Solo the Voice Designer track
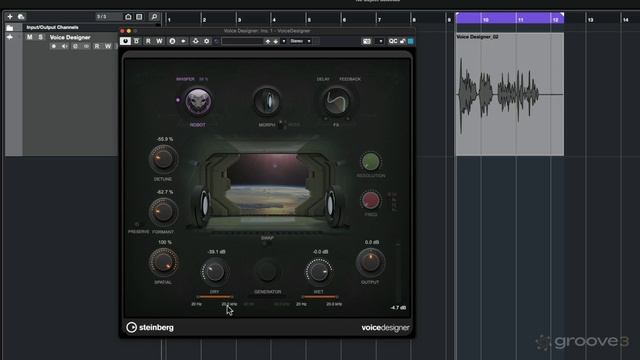 click(x=40, y=37)
